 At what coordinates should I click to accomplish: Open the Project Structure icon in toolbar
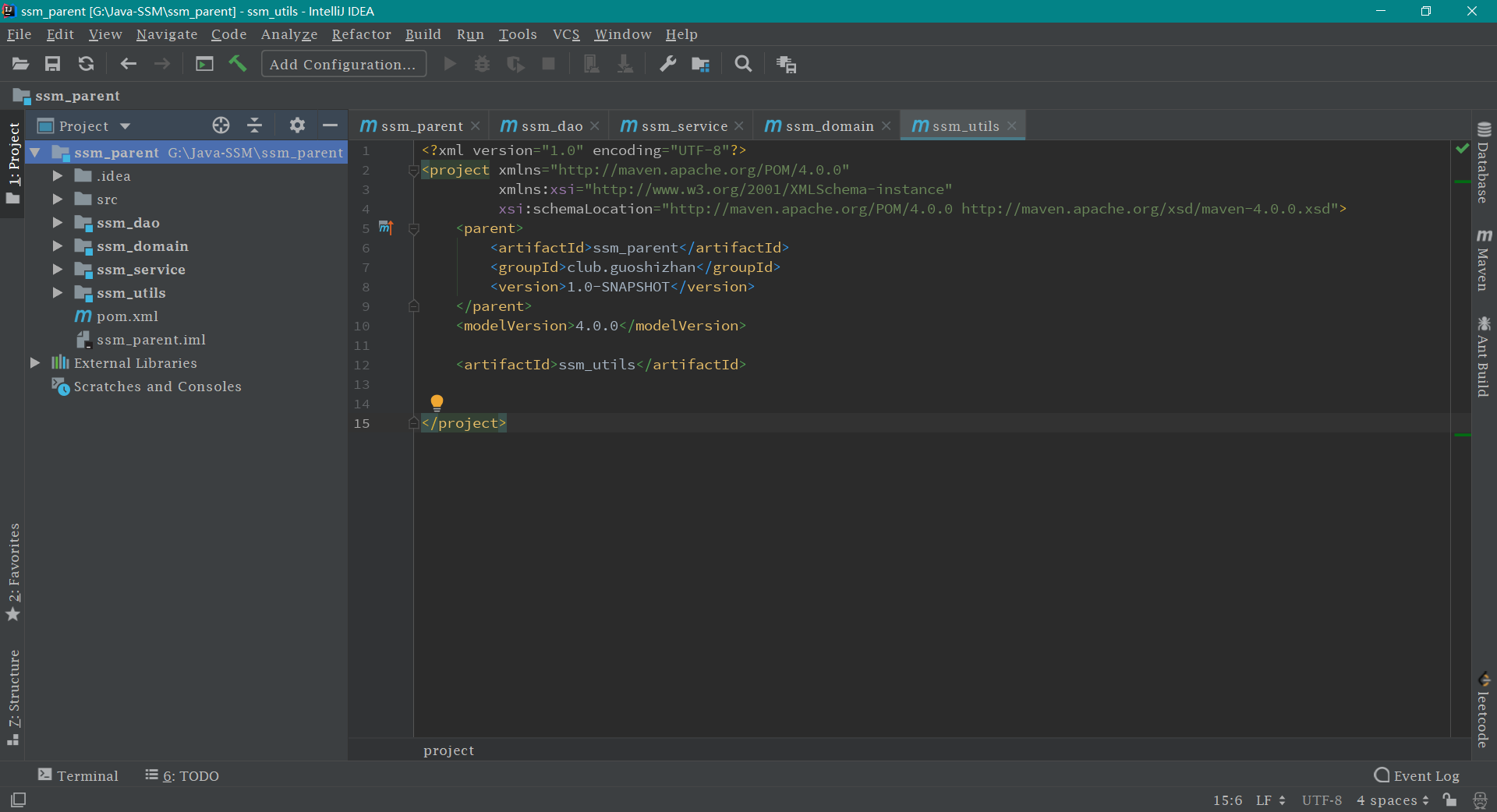(700, 64)
